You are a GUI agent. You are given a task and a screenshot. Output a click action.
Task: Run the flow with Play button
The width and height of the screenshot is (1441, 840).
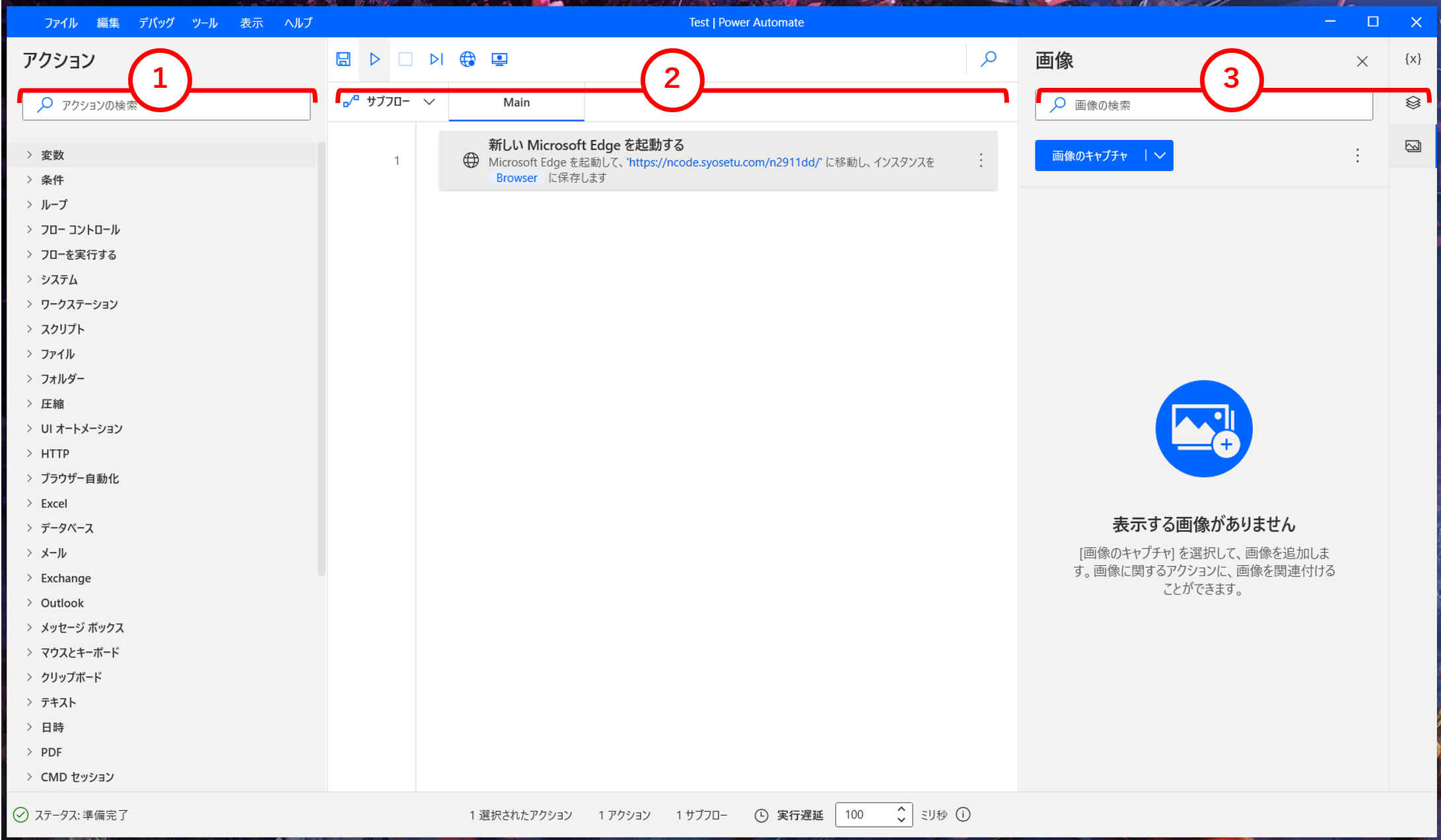pyautogui.click(x=374, y=59)
